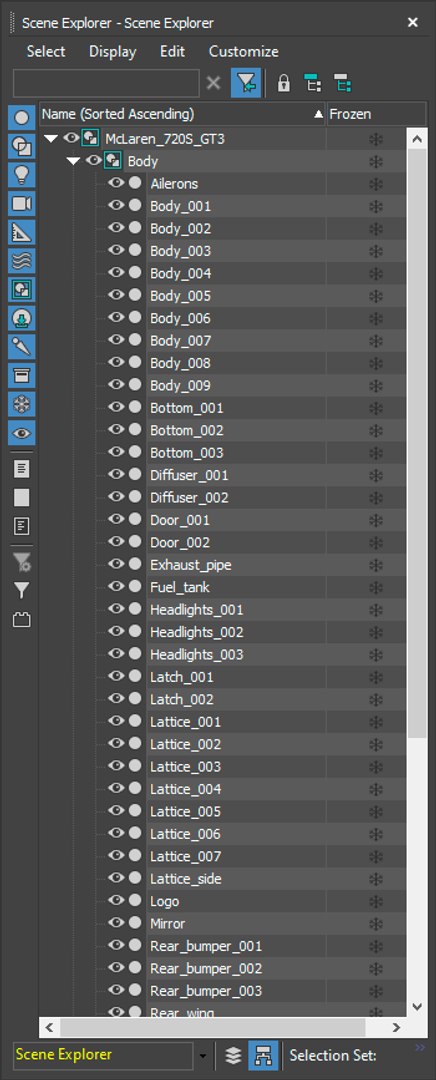Toggle eye icon for Headlights_002
The width and height of the screenshot is (436, 1080).
[x=116, y=632]
